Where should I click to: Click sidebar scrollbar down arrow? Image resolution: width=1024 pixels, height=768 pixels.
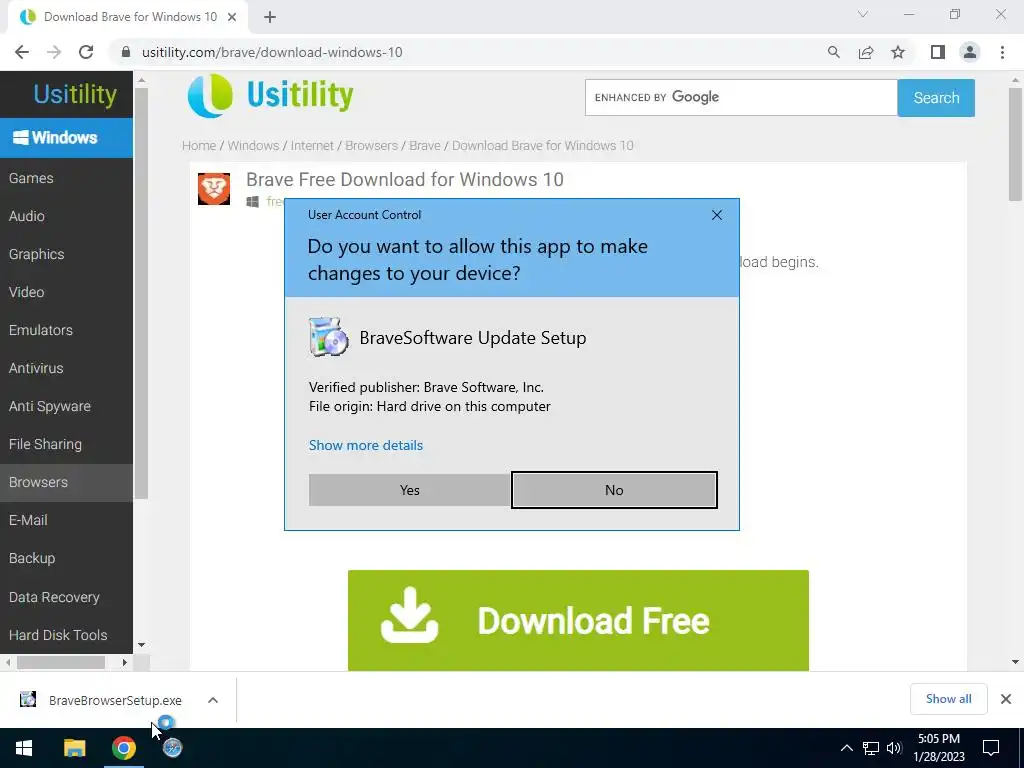141,645
